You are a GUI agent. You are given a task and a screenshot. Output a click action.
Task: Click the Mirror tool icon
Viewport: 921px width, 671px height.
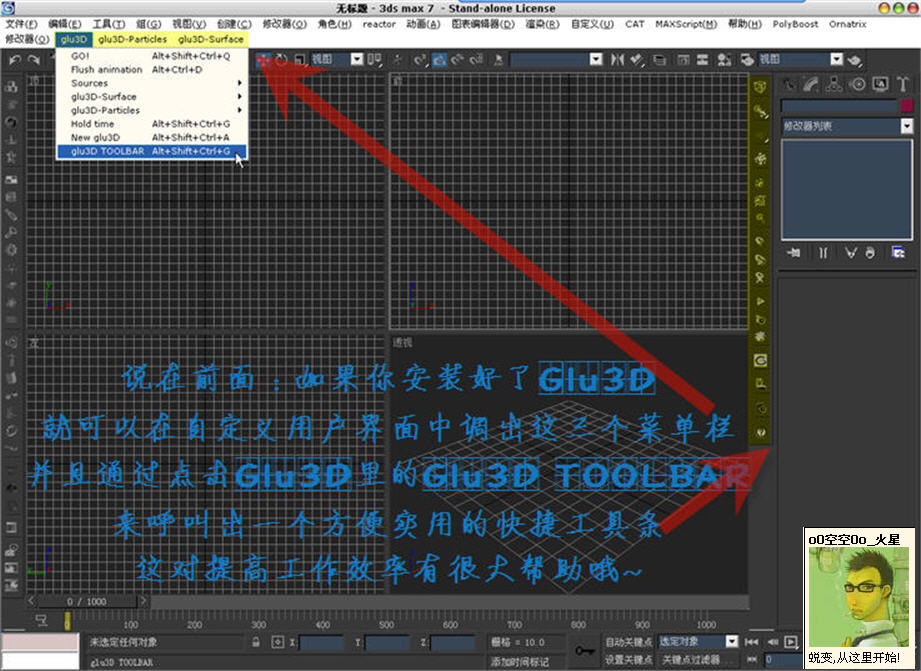pyautogui.click(x=617, y=60)
